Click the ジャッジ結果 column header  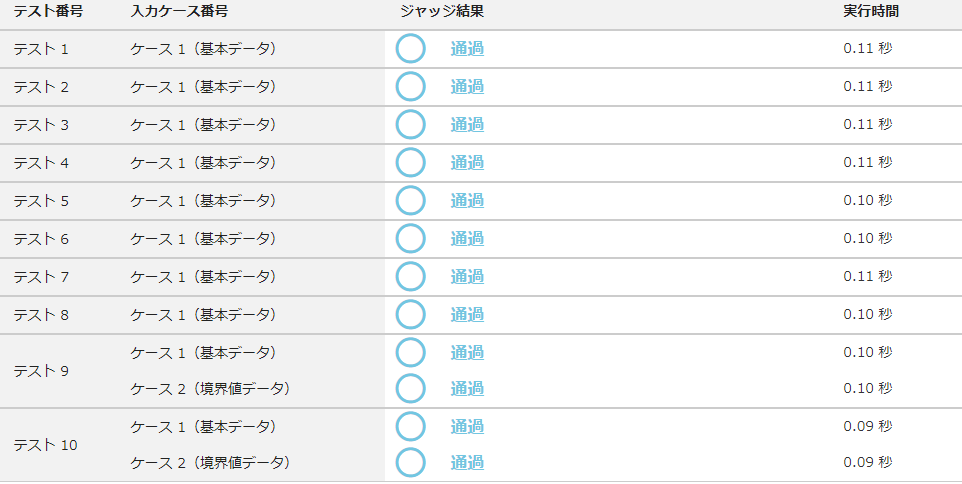pos(441,12)
